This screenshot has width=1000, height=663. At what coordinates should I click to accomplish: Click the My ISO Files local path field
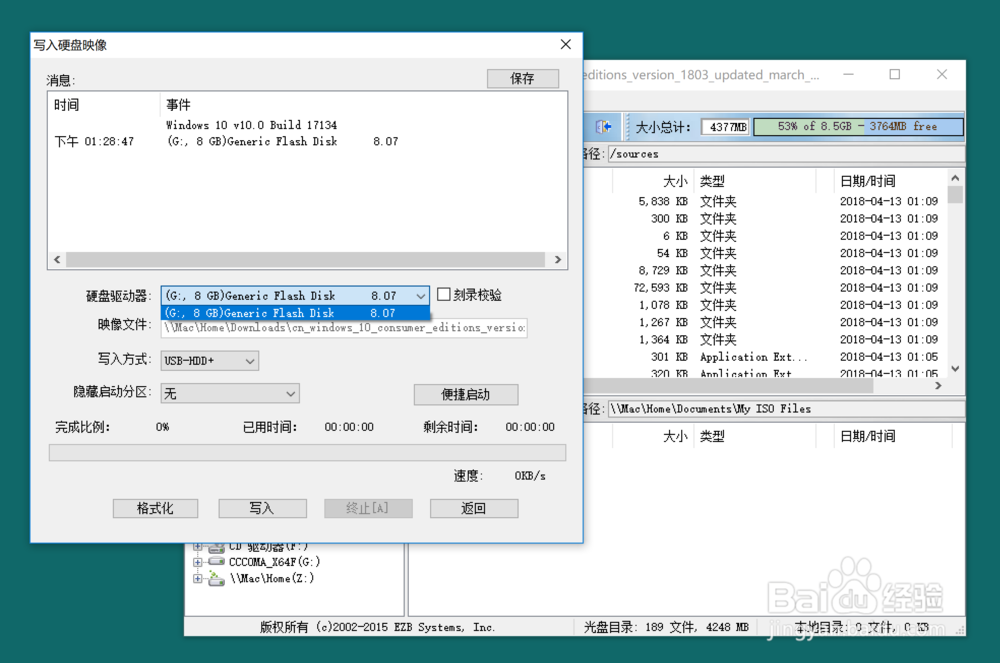786,409
